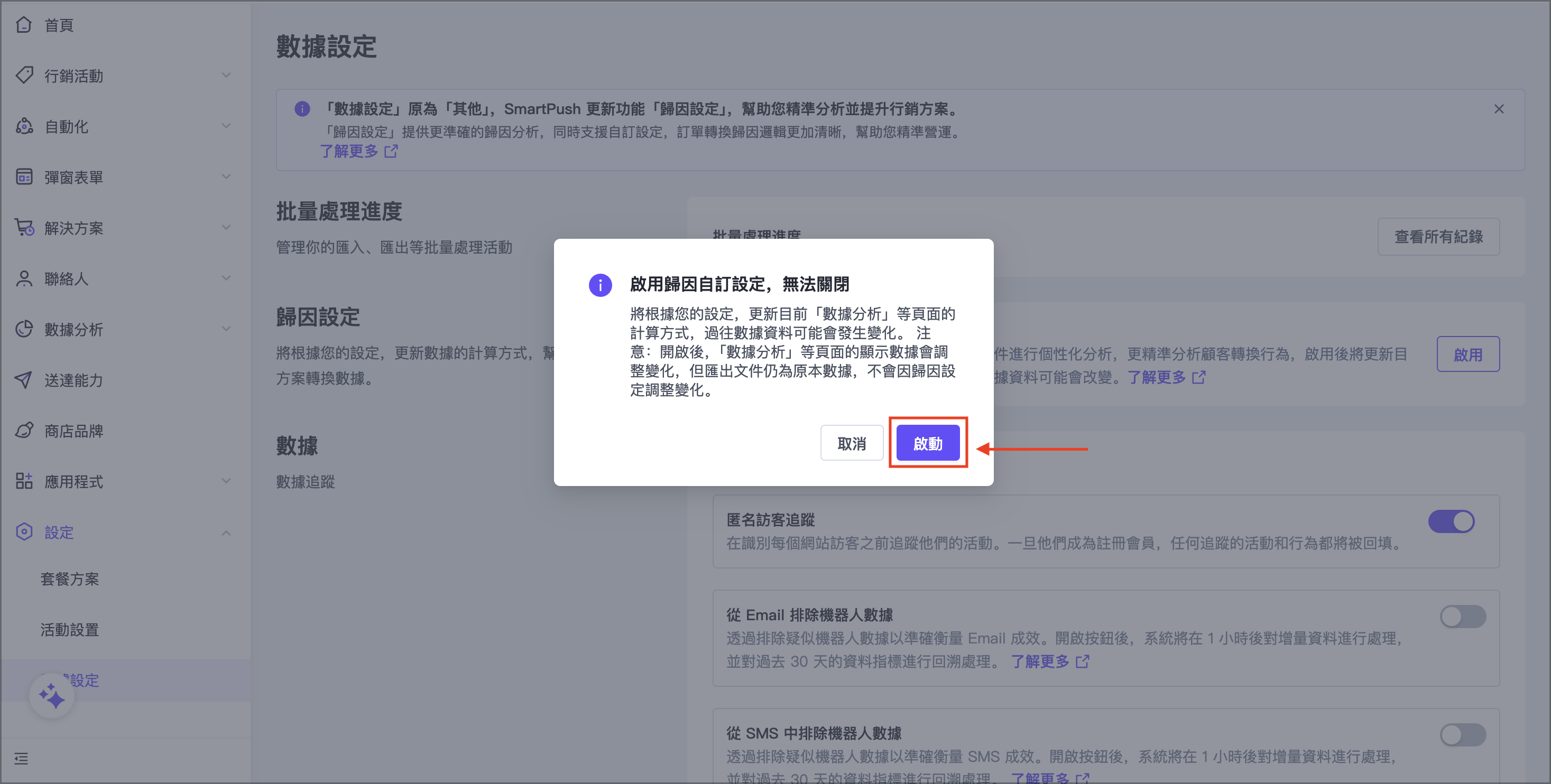Viewport: 1551px width, 784px height.
Task: Click 取消 to dismiss the dialog
Action: coord(852,443)
